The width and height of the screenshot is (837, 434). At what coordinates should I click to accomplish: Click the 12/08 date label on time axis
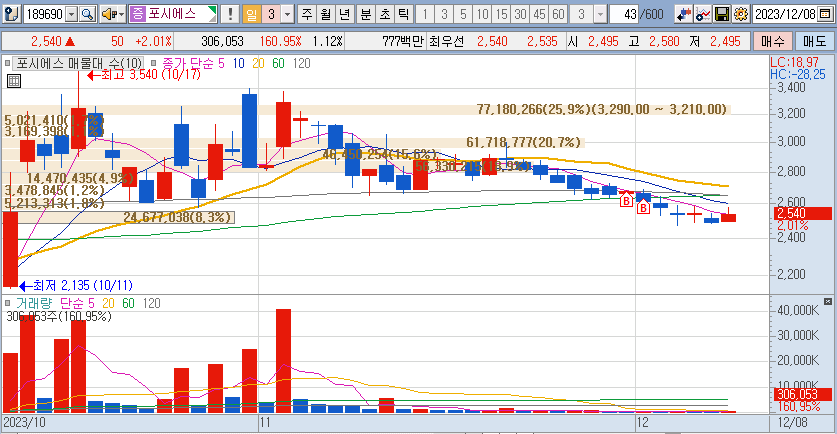click(793, 422)
